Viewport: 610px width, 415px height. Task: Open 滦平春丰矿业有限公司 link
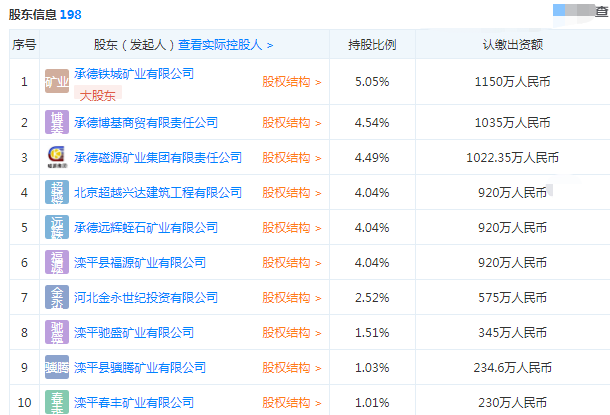click(134, 403)
